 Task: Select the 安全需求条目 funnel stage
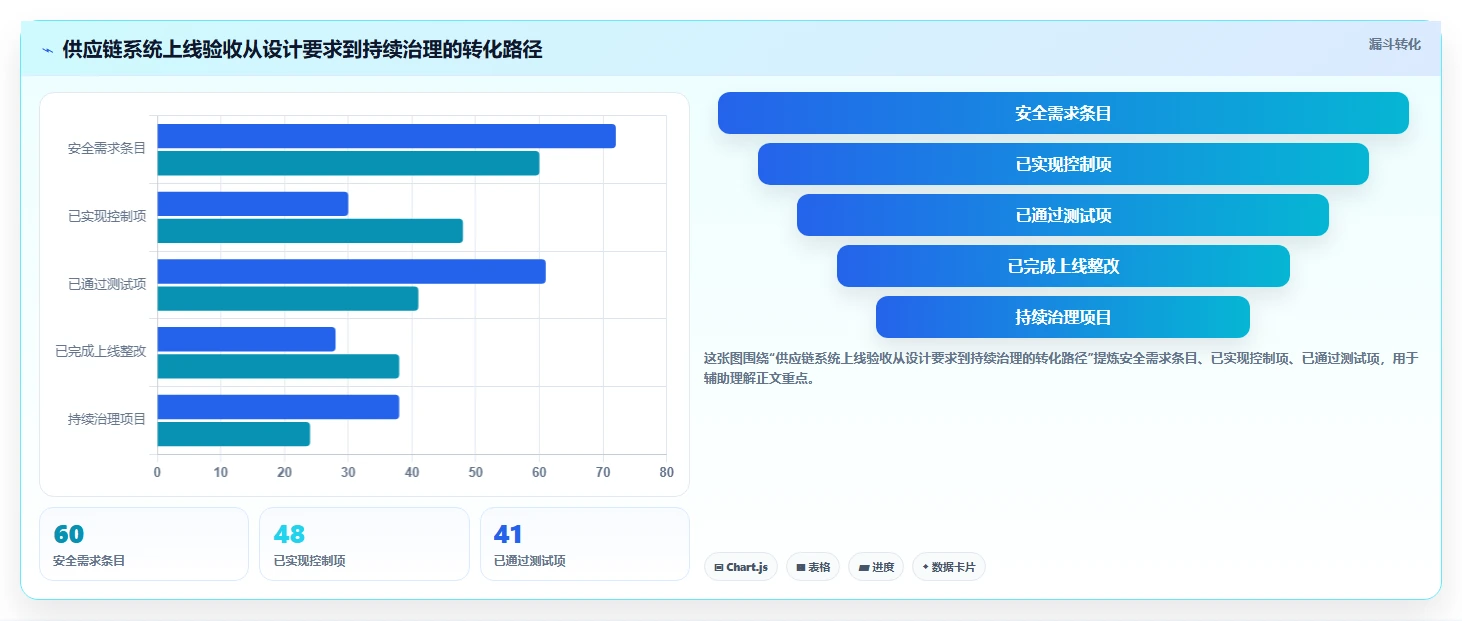(1063, 113)
